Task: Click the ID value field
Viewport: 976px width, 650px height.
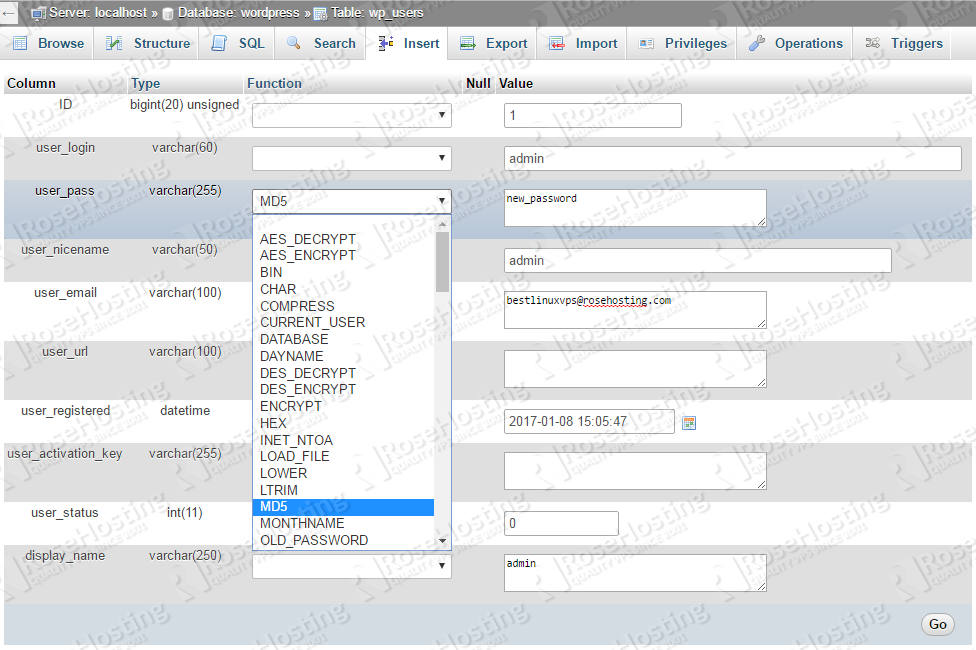Action: click(x=593, y=115)
